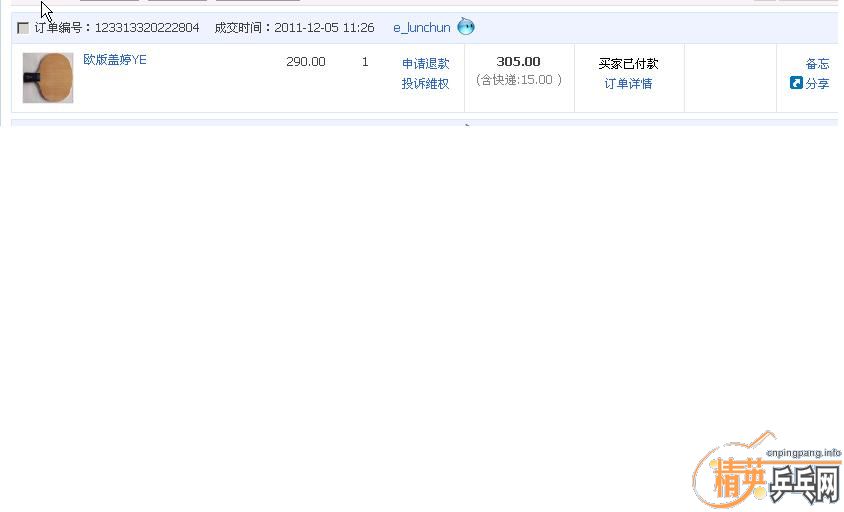
Task: Click the 分享 text link
Action: (x=817, y=84)
